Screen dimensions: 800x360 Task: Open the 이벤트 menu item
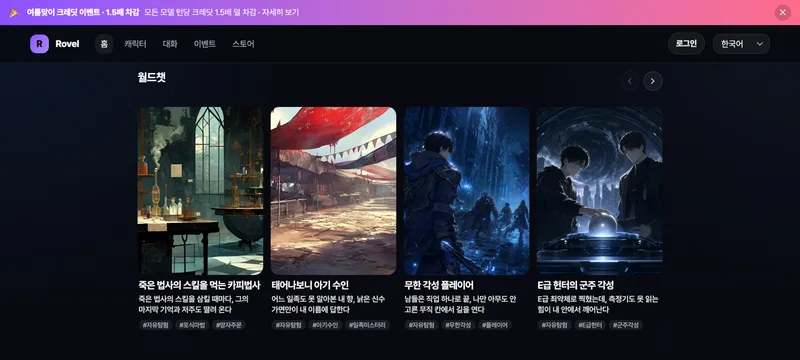point(205,44)
